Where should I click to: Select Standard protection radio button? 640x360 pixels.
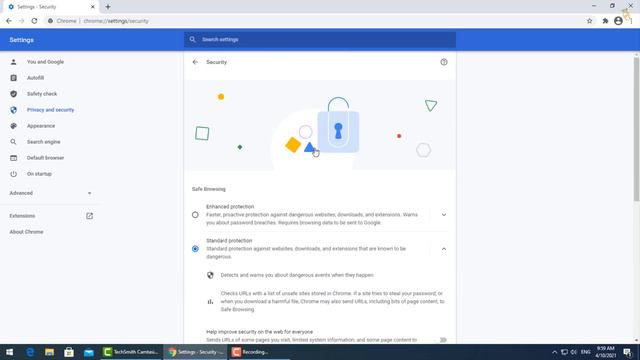(x=195, y=249)
